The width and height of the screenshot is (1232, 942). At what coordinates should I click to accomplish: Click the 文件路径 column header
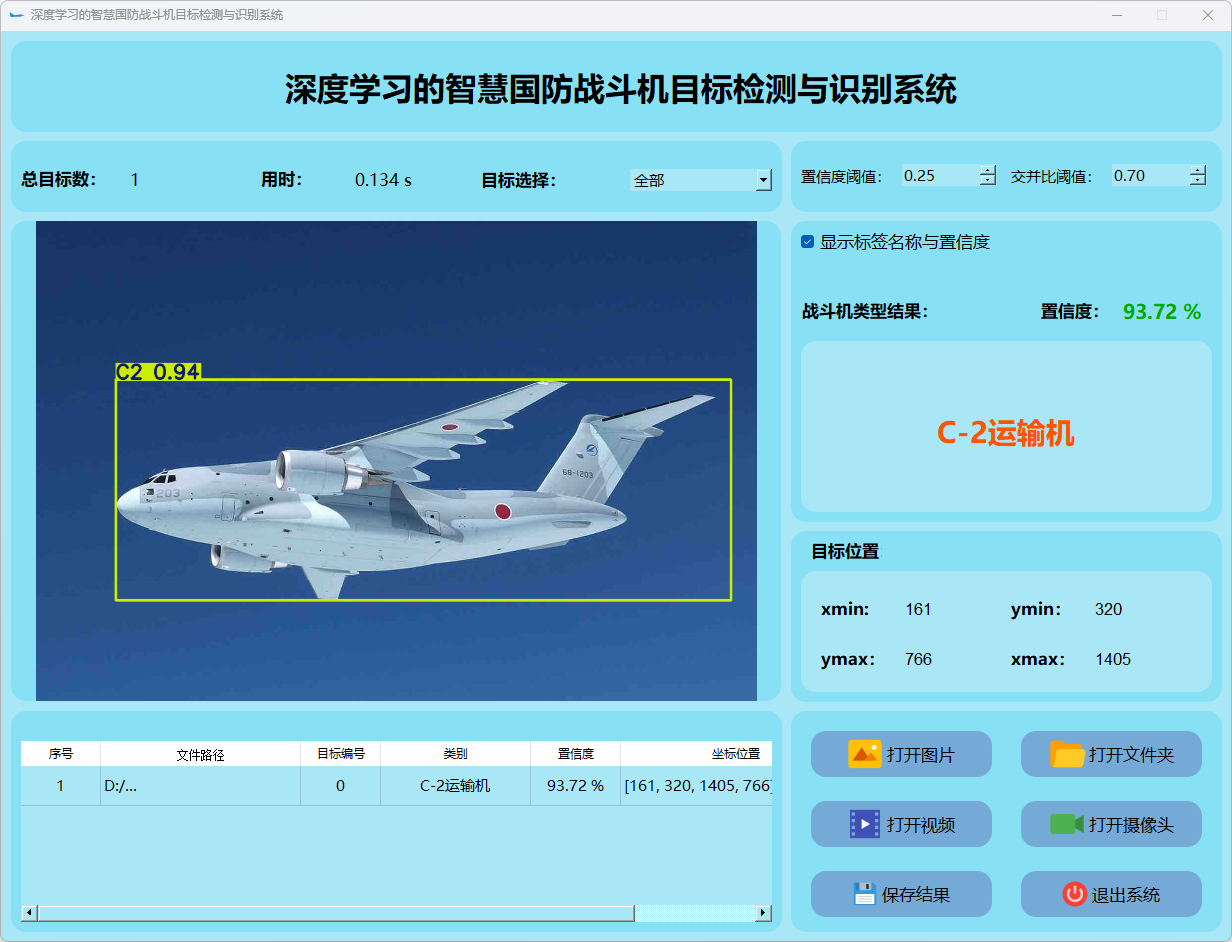tap(200, 754)
